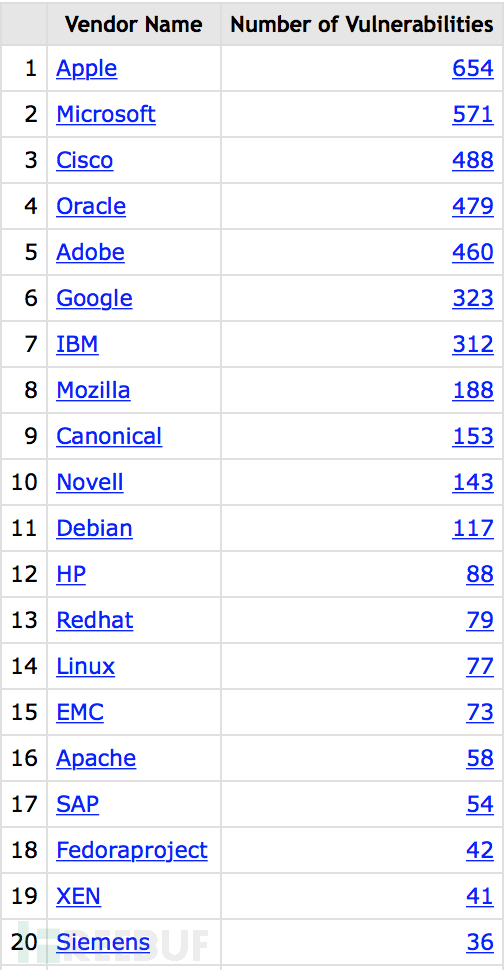Open the Siemens vendor link
The height and width of the screenshot is (970, 504).
coord(103,942)
